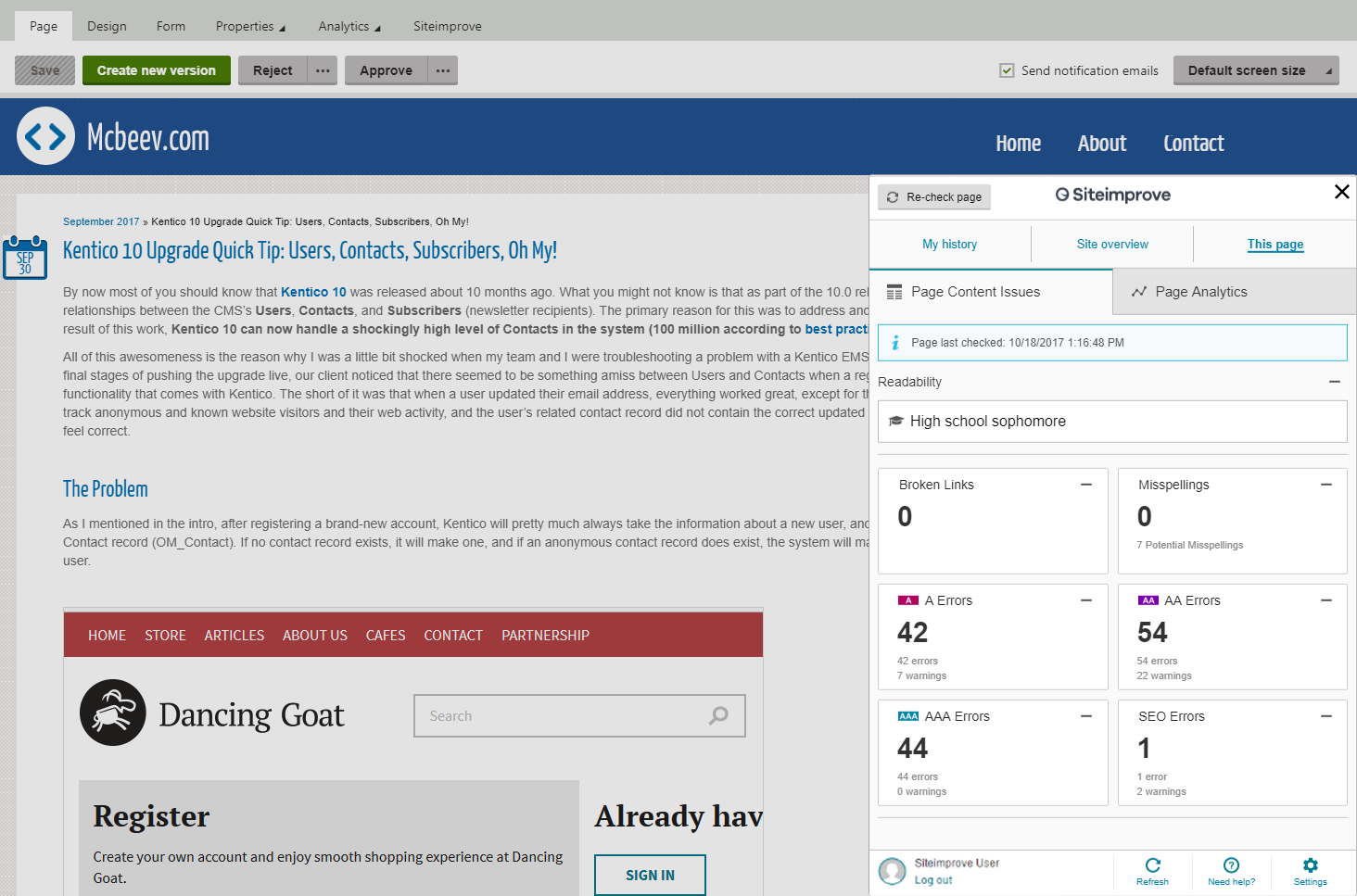
Task: Open Default screen size dropdown
Action: [1256, 70]
